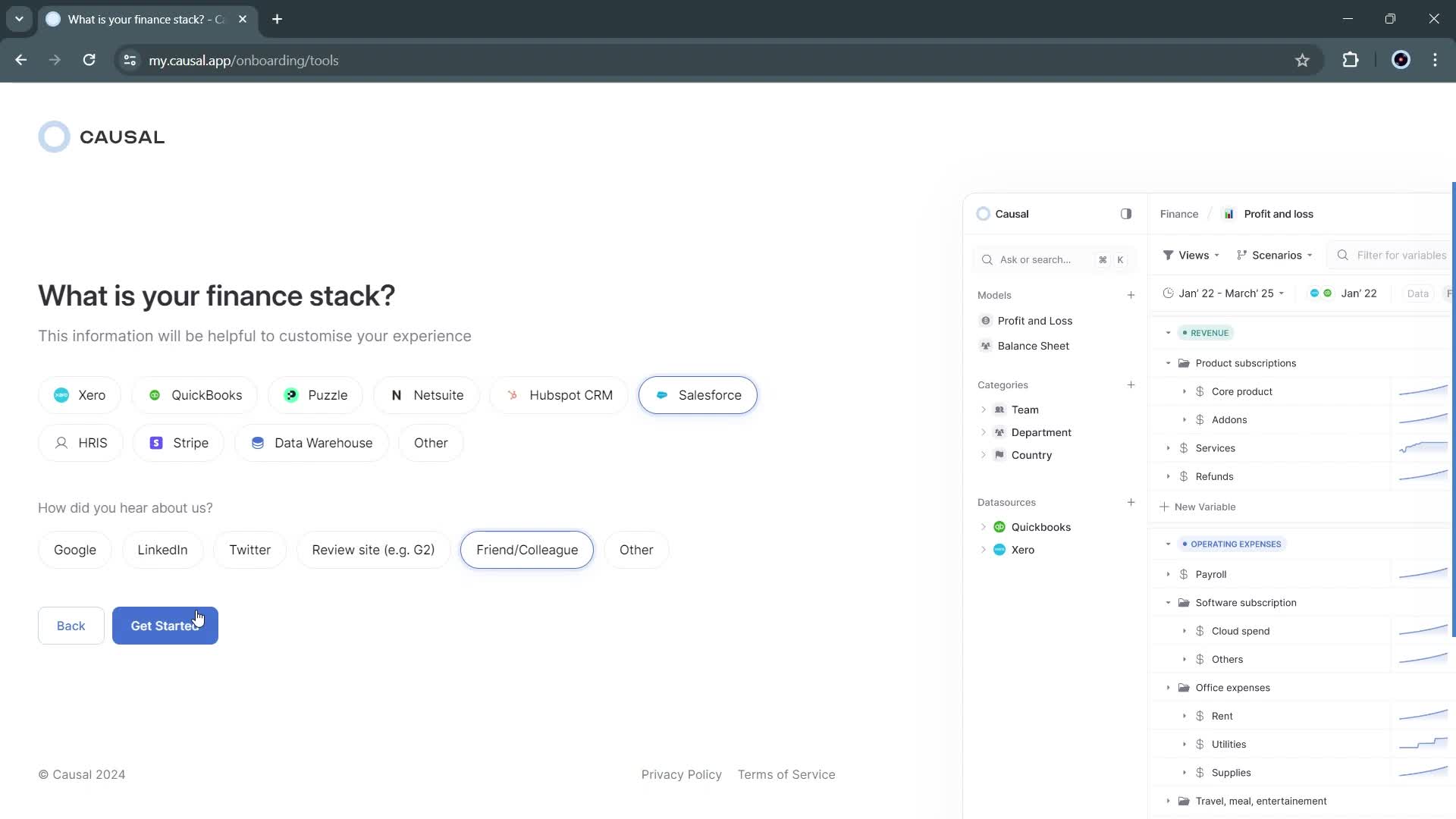1456x819 pixels.
Task: Click Get Started button
Action: coord(165,625)
